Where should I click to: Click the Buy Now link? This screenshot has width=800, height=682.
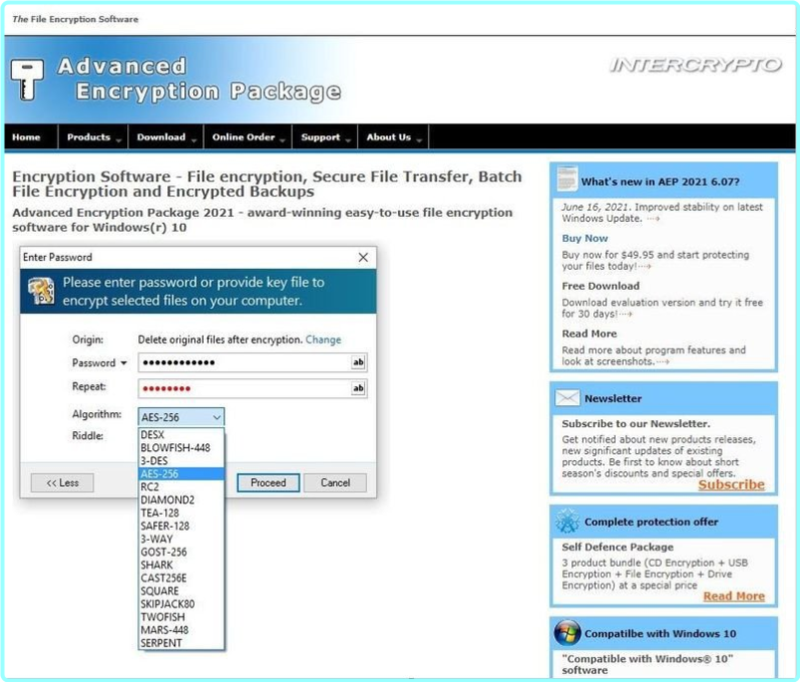click(x=585, y=238)
